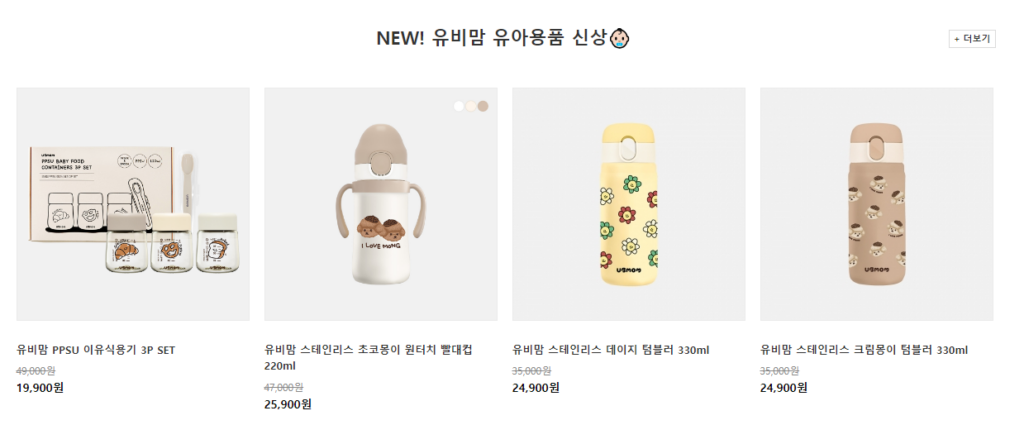Choose the cream color swatch
The width and height of the screenshot is (1024, 425).
(471, 106)
